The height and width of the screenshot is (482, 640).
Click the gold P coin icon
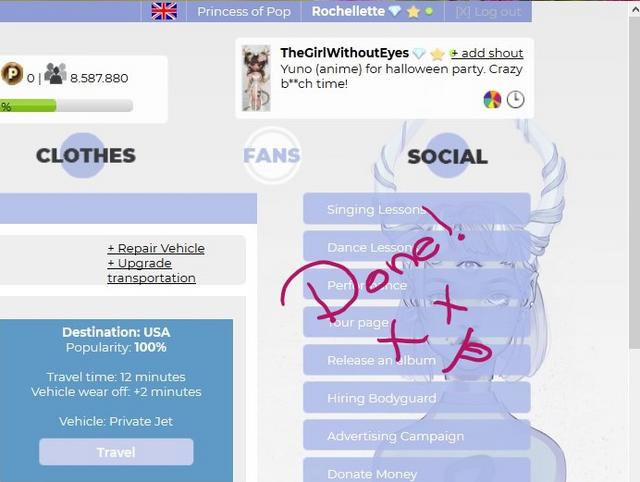(x=12, y=73)
